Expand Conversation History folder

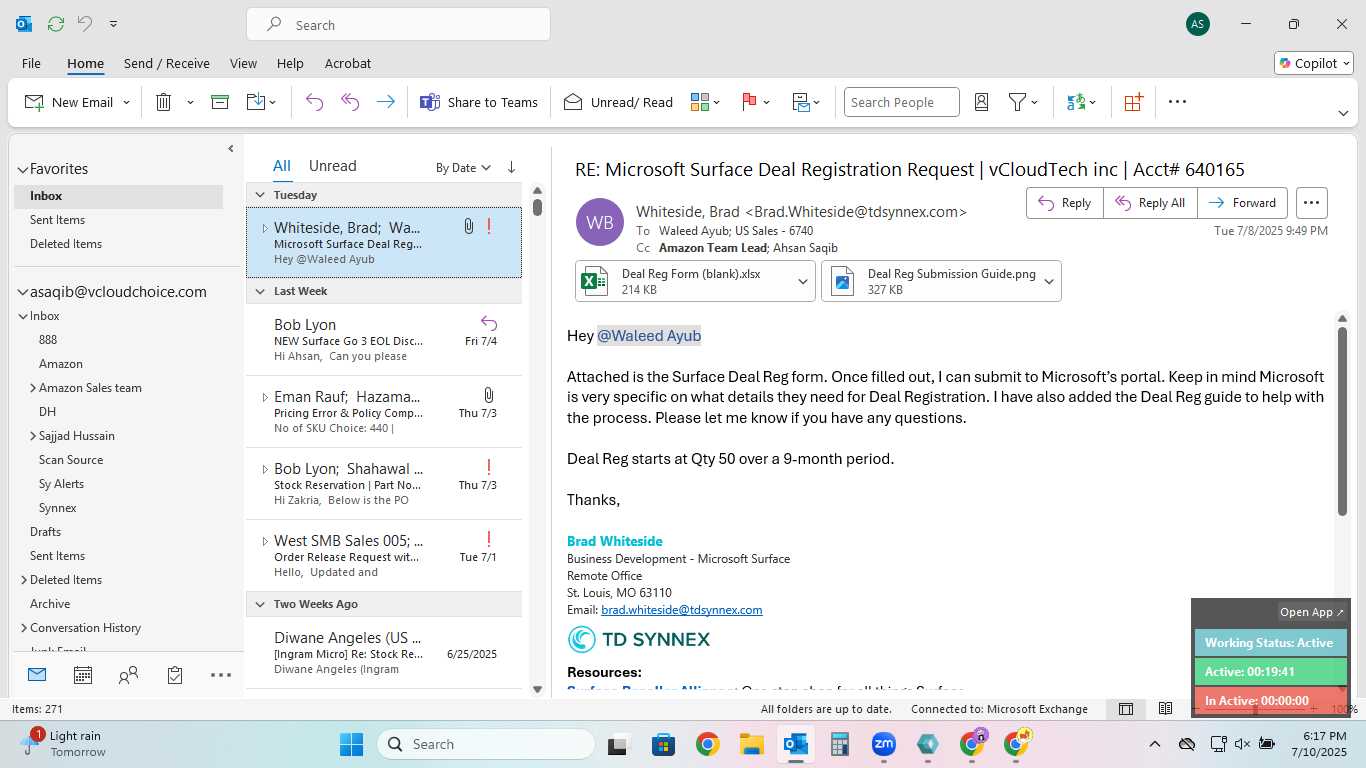[x=24, y=628]
